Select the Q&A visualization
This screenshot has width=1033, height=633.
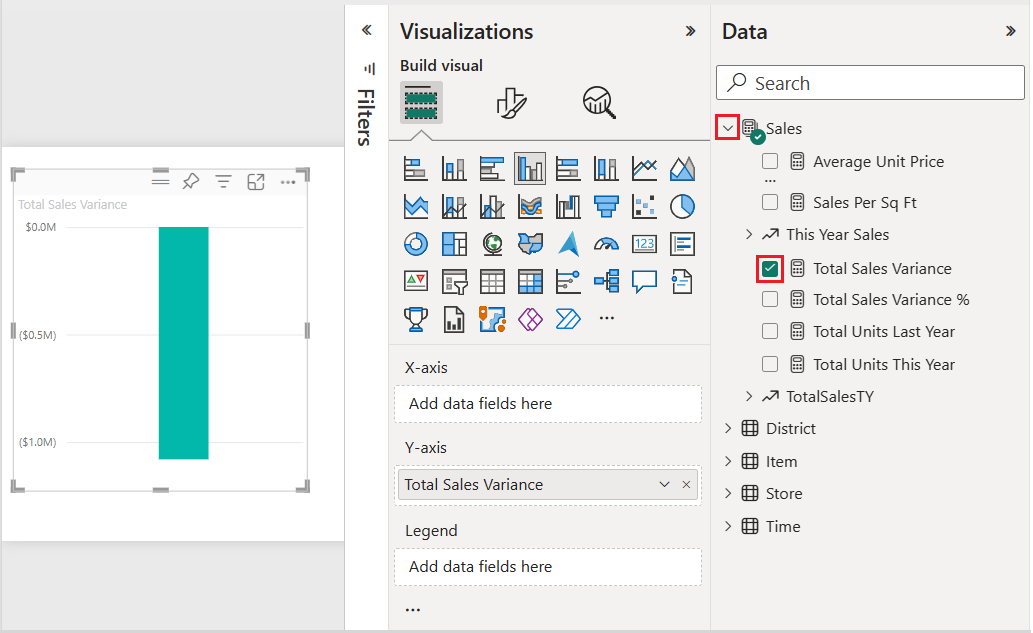643,282
